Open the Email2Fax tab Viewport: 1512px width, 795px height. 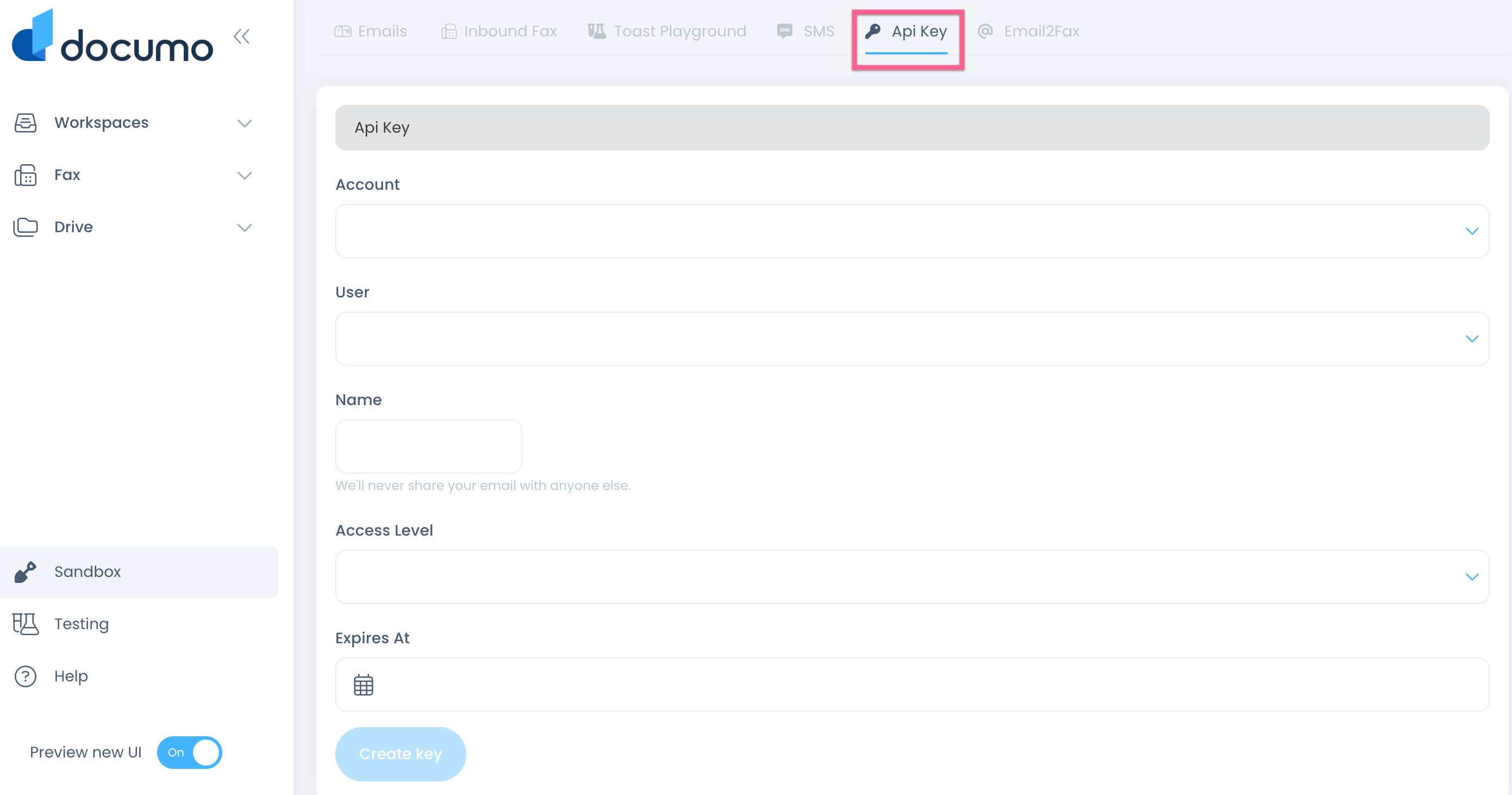pyautogui.click(x=1028, y=31)
